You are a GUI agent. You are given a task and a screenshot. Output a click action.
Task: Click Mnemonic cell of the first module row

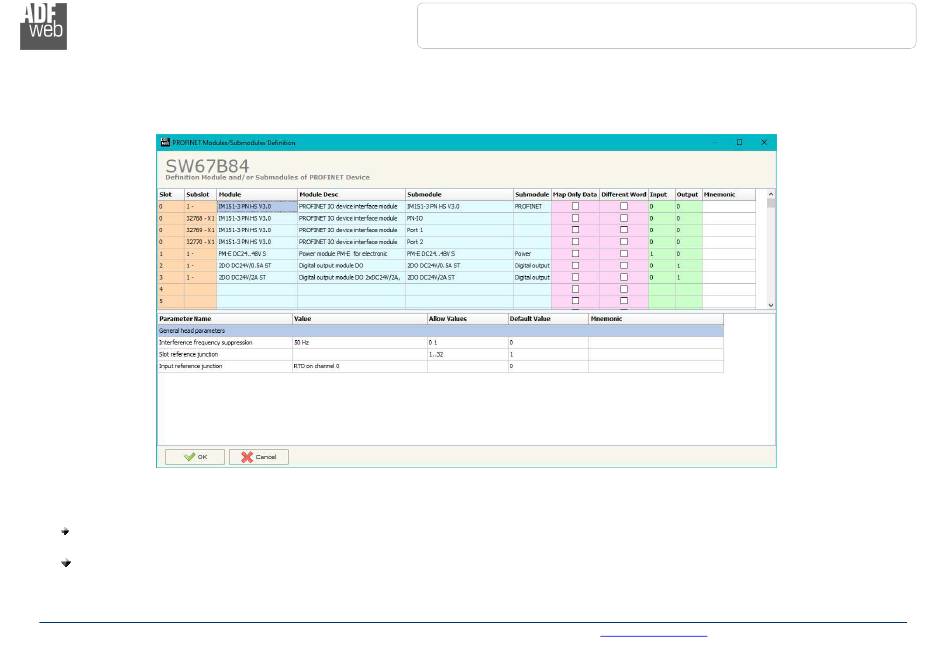(729, 207)
